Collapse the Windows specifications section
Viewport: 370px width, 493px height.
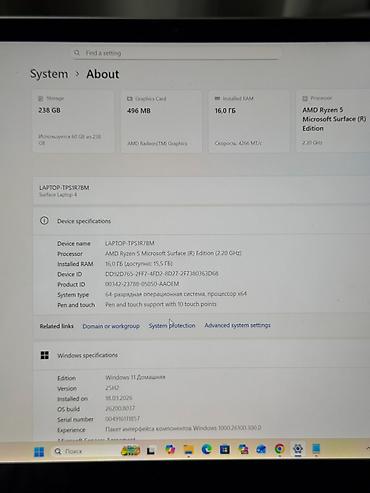coord(201,355)
